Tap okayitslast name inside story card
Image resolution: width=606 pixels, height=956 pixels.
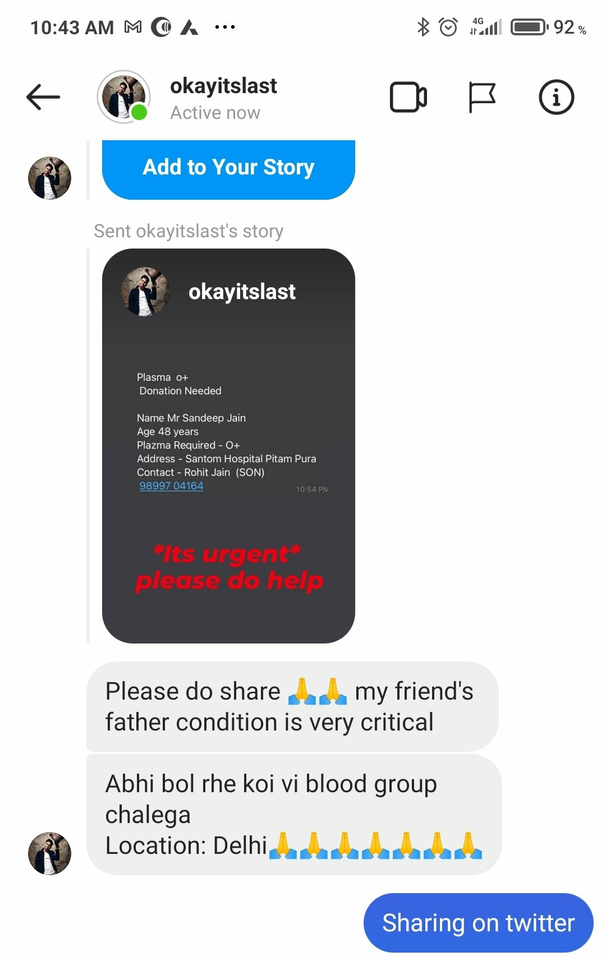point(241,292)
